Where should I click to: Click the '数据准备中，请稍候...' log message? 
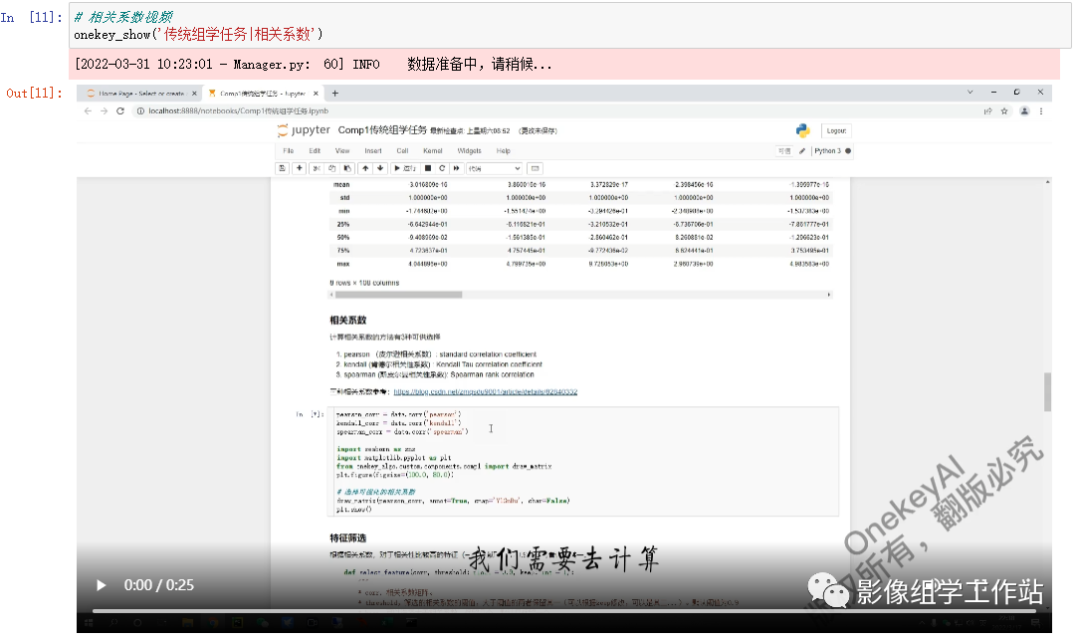(479, 64)
